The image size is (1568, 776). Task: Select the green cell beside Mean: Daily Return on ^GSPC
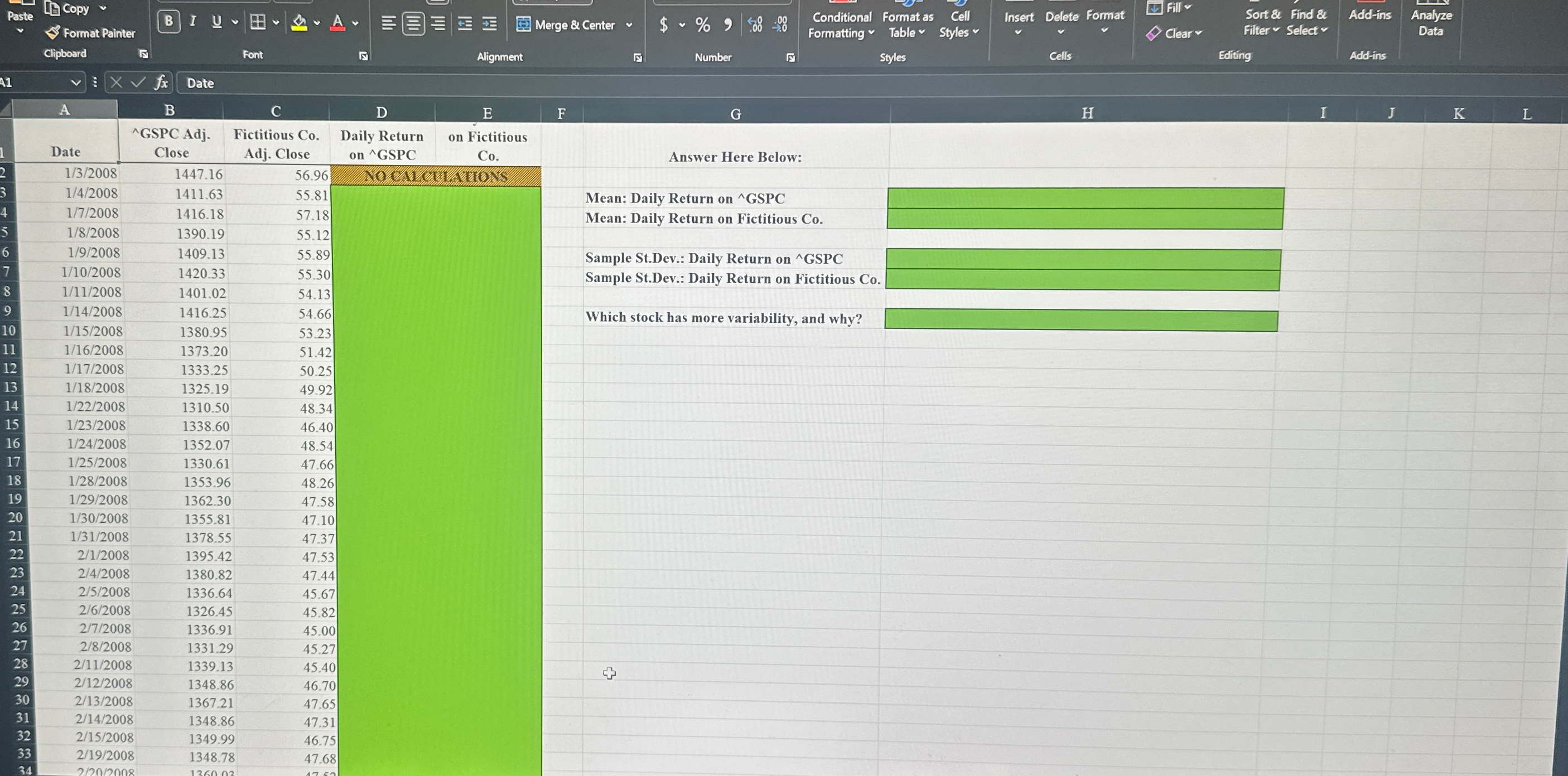click(1085, 198)
